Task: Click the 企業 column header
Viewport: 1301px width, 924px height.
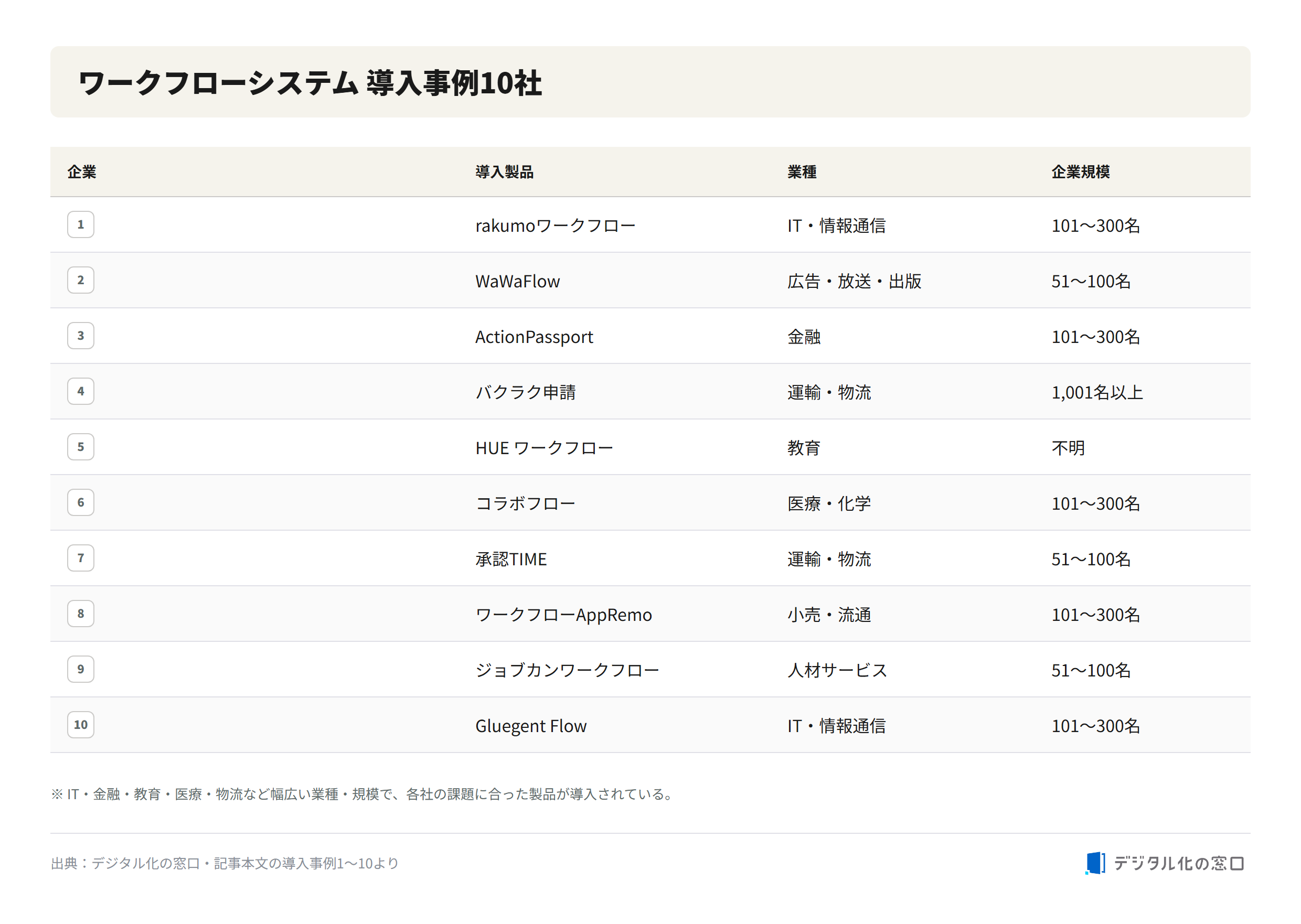Action: point(82,172)
